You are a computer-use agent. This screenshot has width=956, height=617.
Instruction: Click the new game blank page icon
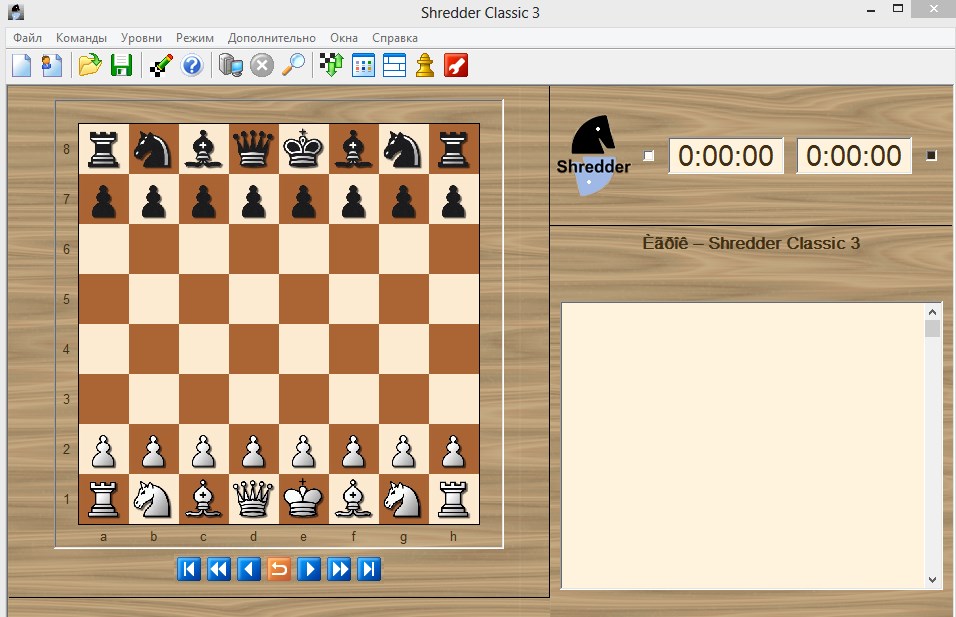coord(22,65)
